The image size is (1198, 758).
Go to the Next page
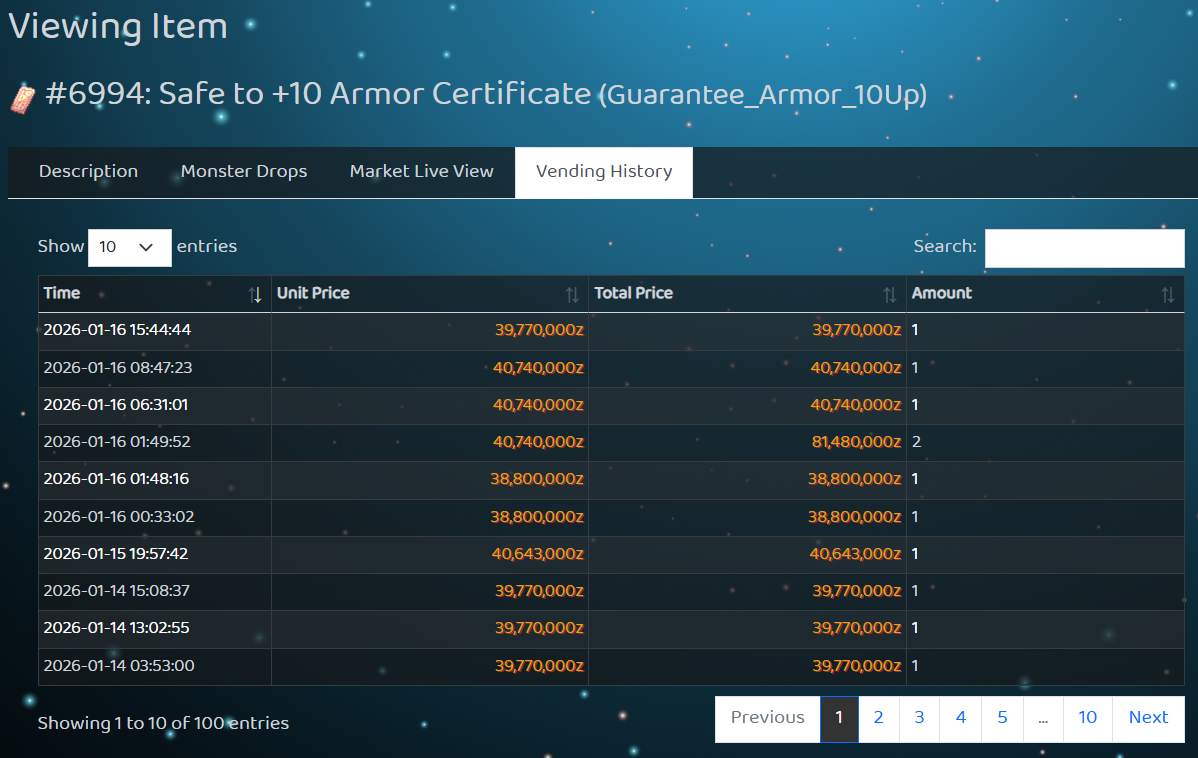tap(1148, 718)
